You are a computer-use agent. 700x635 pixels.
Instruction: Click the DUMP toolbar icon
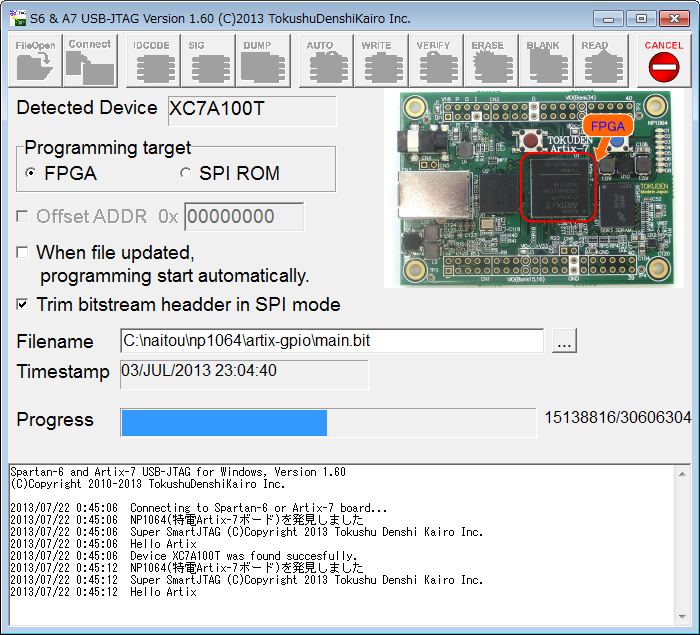pyautogui.click(x=264, y=61)
